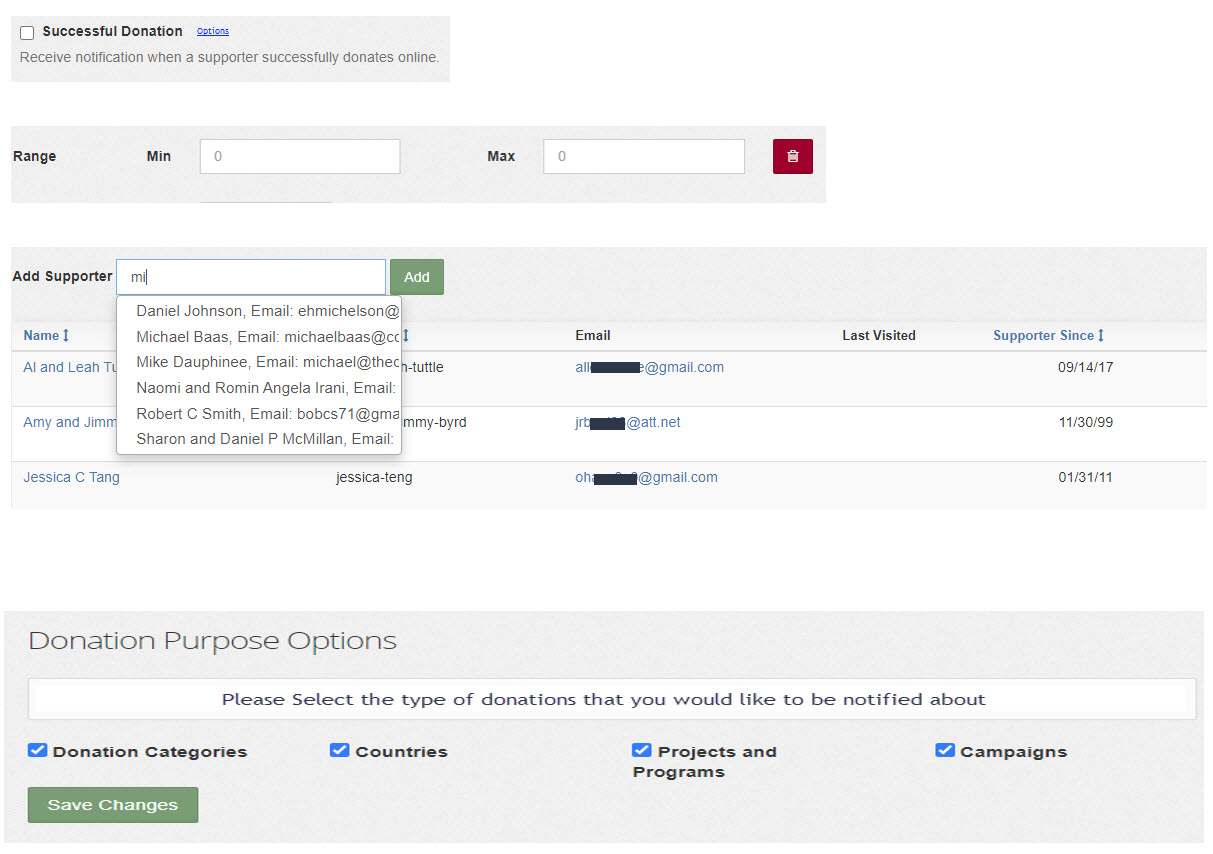Viewport: 1213px width, 854px height.
Task: Click the Add Supporter search box
Action: (250, 277)
